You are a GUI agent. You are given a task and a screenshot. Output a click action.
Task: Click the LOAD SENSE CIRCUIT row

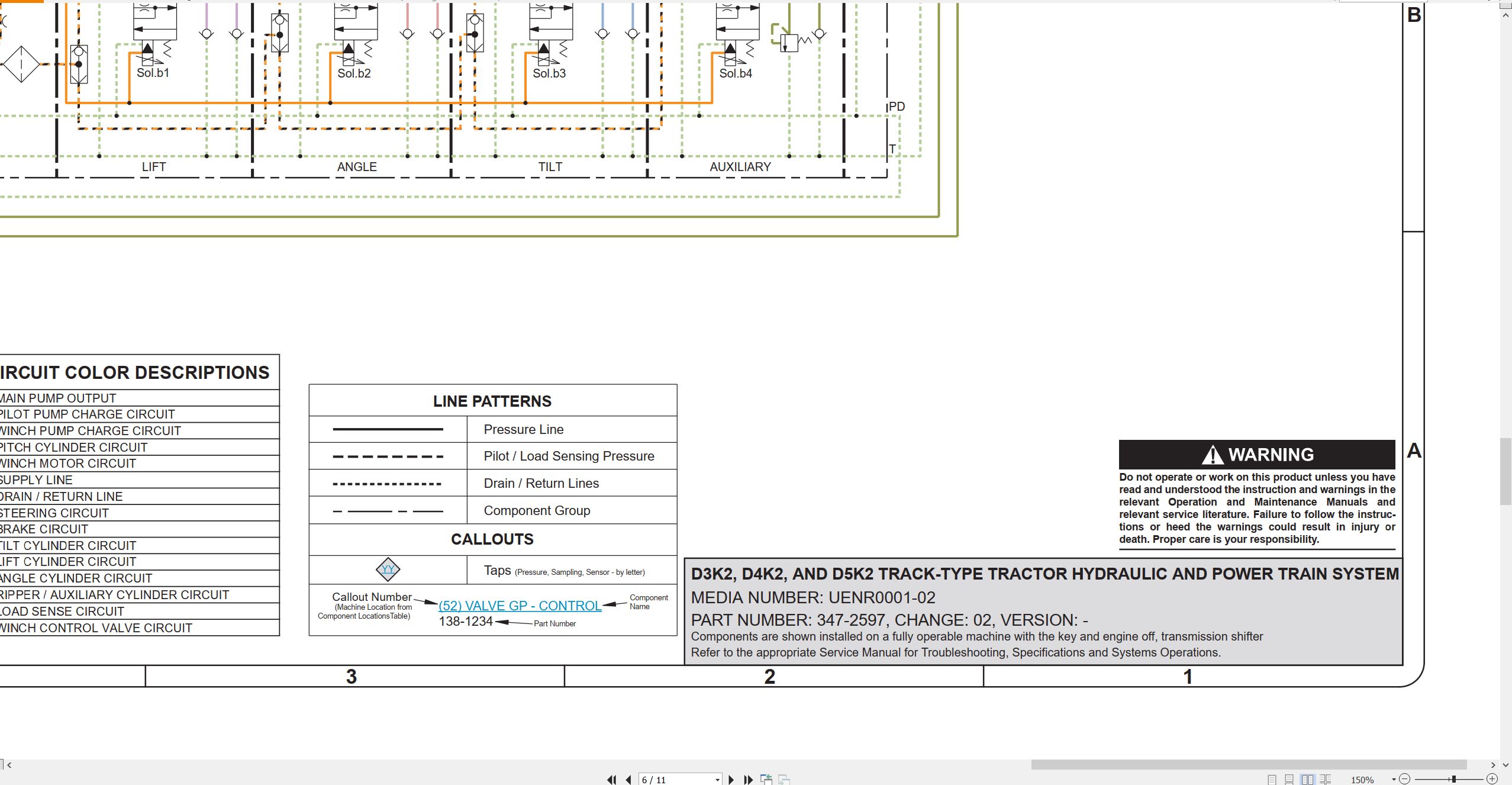[x=139, y=612]
